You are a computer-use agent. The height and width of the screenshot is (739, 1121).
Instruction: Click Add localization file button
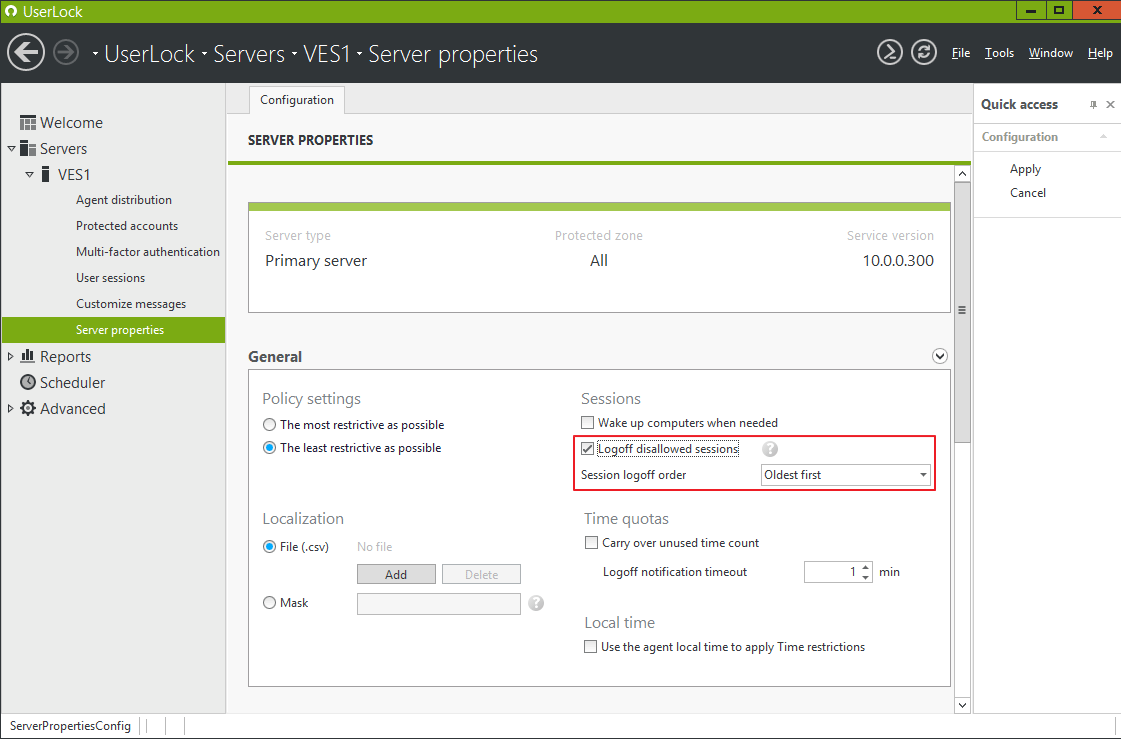click(396, 575)
